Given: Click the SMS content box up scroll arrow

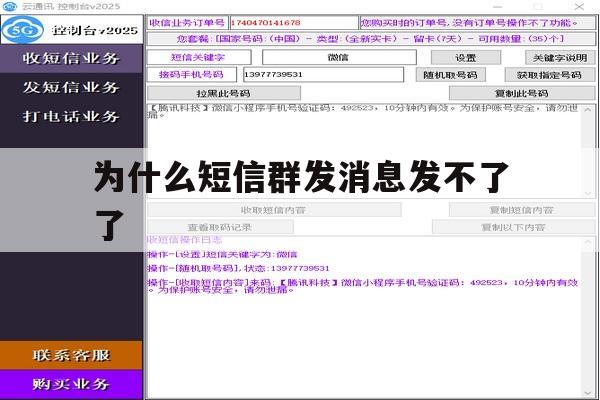Looking at the screenshot, I should click(588, 110).
